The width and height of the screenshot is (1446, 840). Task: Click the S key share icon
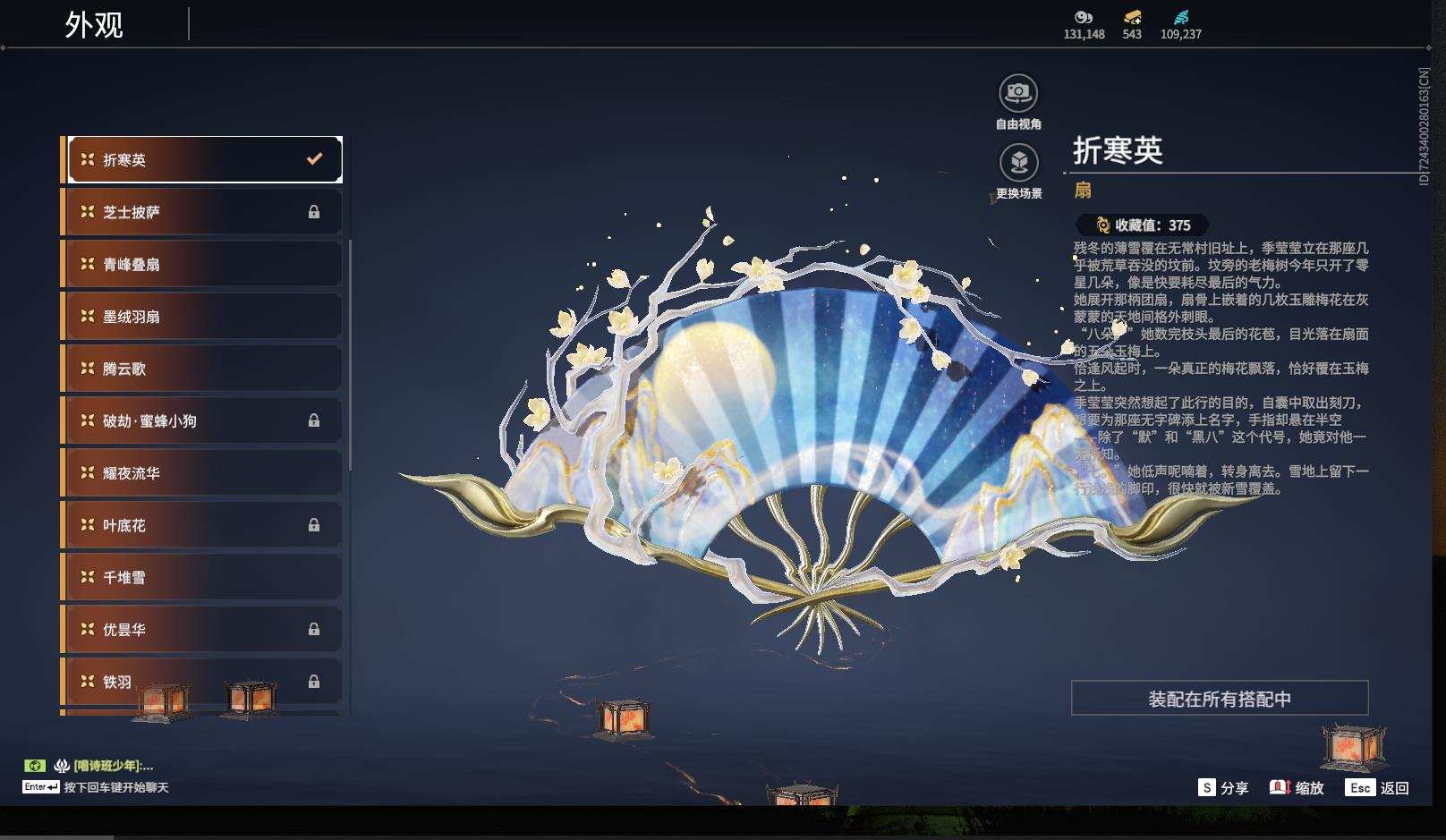pyautogui.click(x=1207, y=787)
